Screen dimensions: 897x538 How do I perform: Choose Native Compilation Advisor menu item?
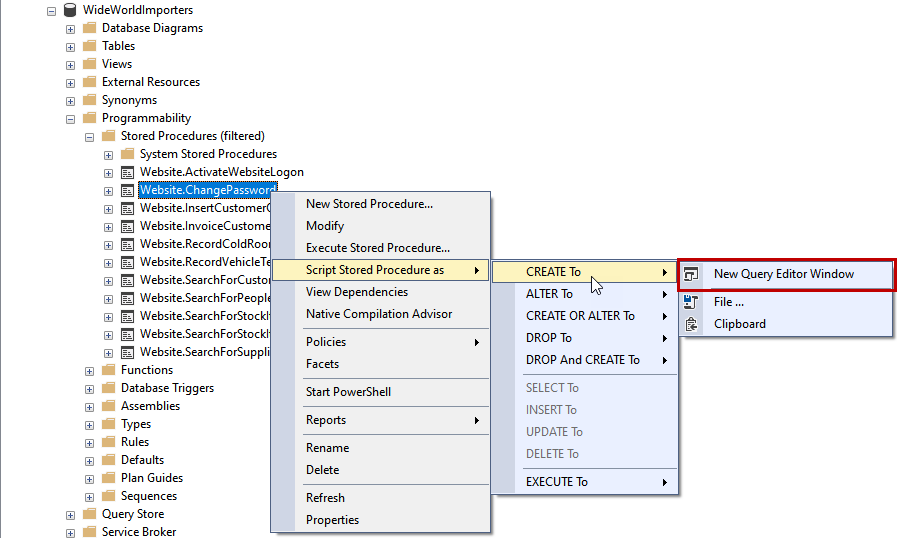tap(380, 314)
